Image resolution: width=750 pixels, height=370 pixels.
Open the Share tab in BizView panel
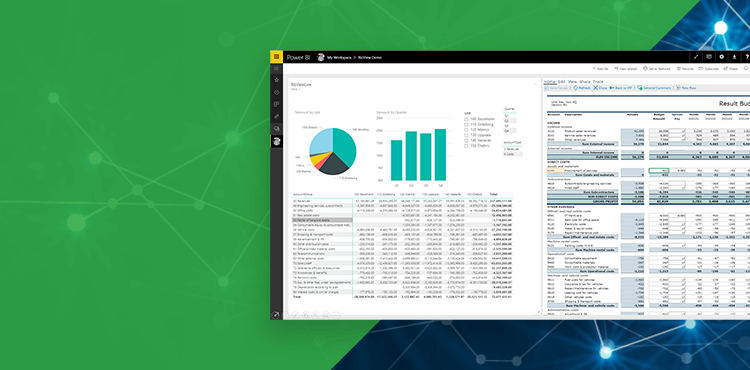tap(585, 82)
